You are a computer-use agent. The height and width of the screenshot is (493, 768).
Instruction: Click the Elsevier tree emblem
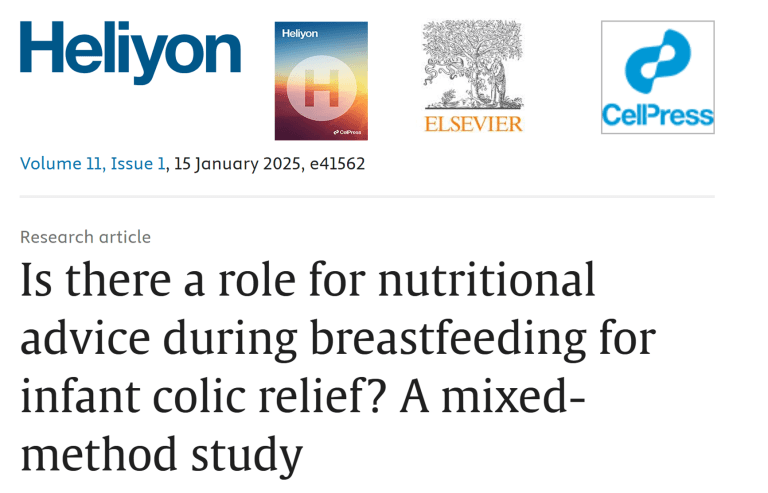point(473,66)
